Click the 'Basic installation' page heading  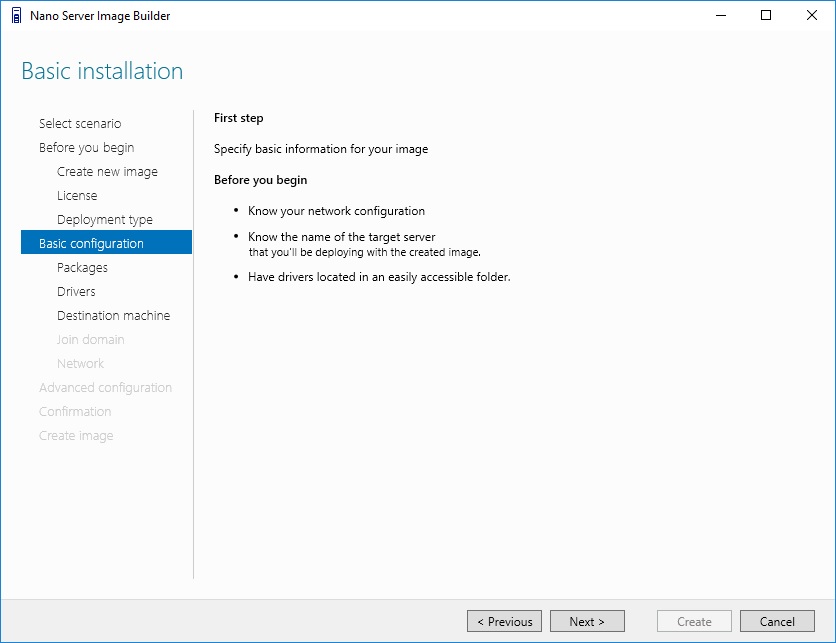(102, 71)
